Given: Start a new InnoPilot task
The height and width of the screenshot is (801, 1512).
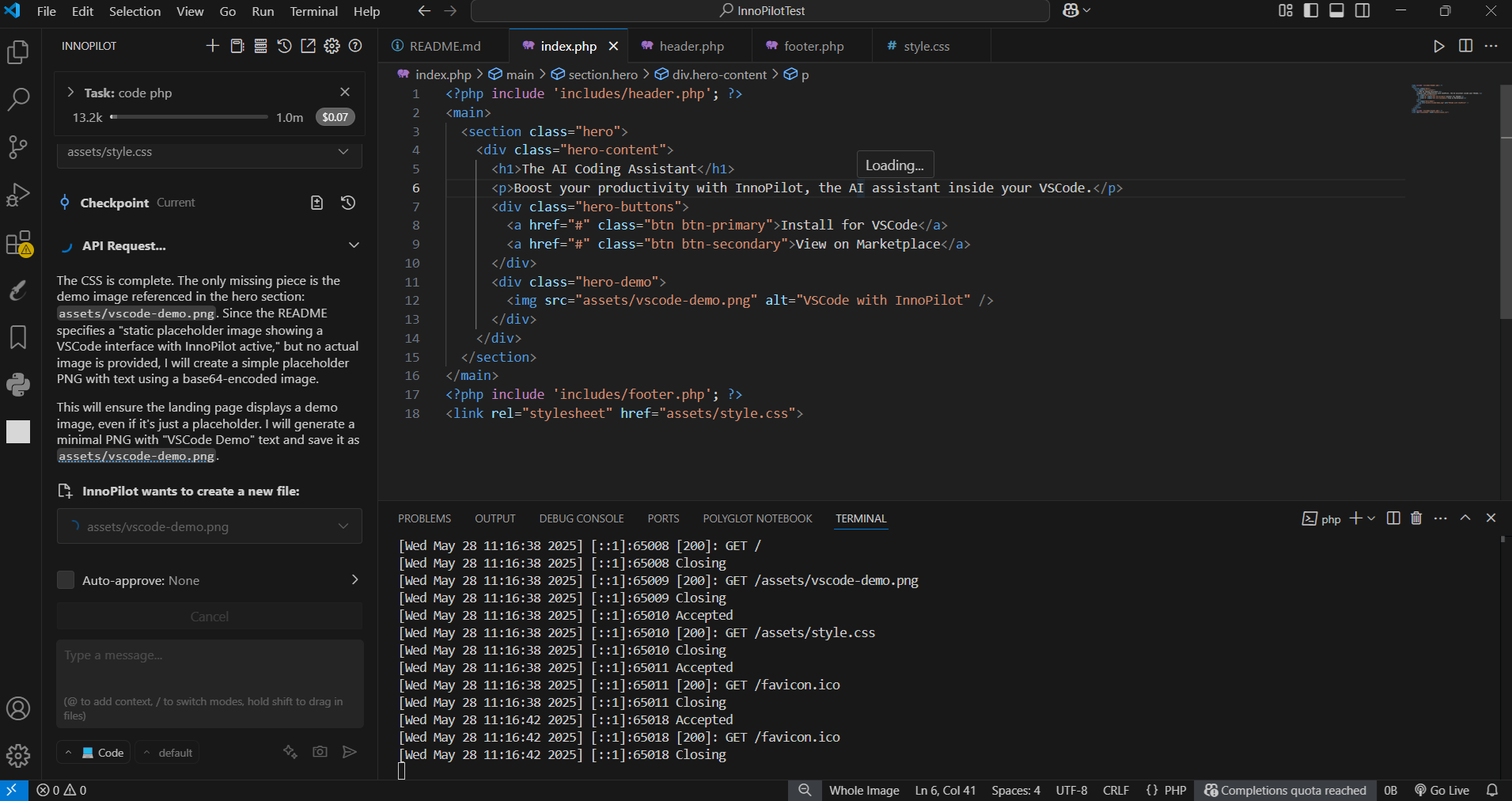Looking at the screenshot, I should click(211, 46).
